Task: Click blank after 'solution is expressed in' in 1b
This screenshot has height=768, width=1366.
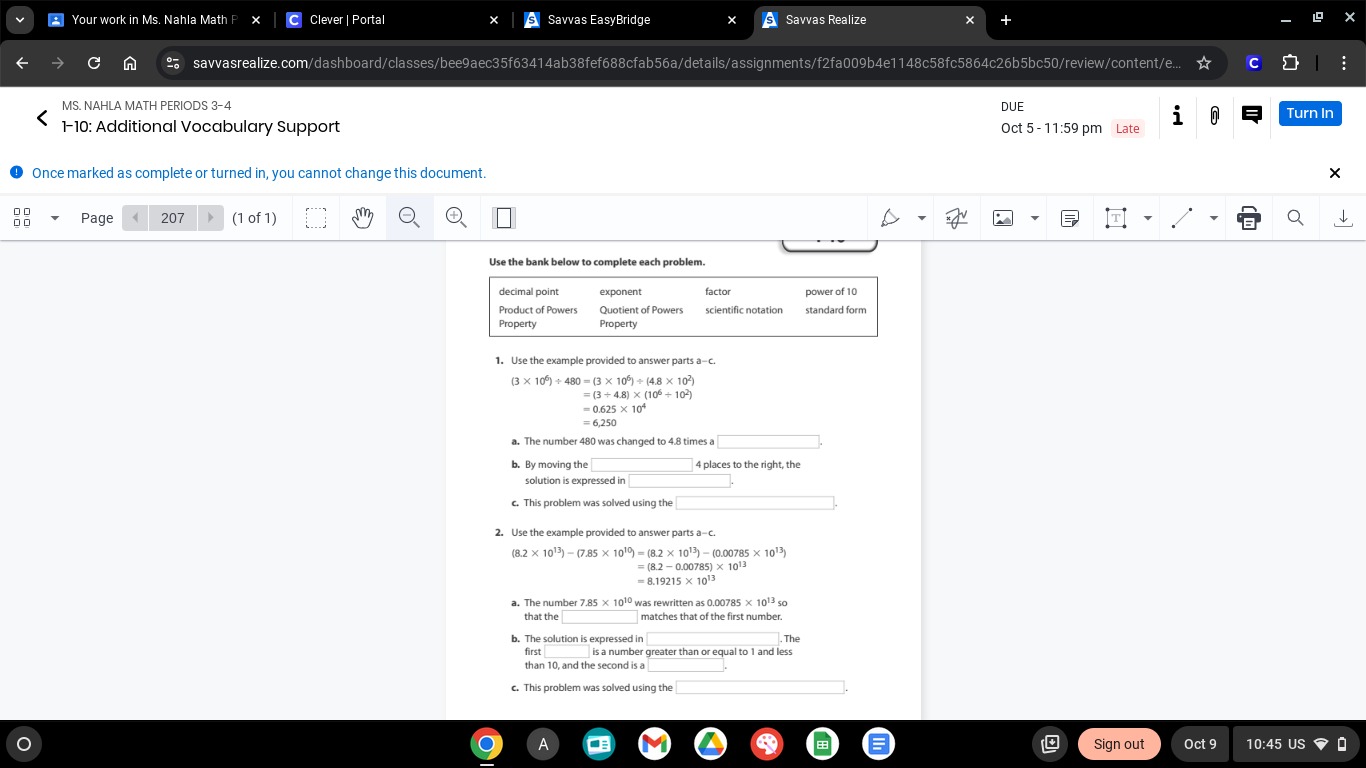Action: [x=679, y=481]
